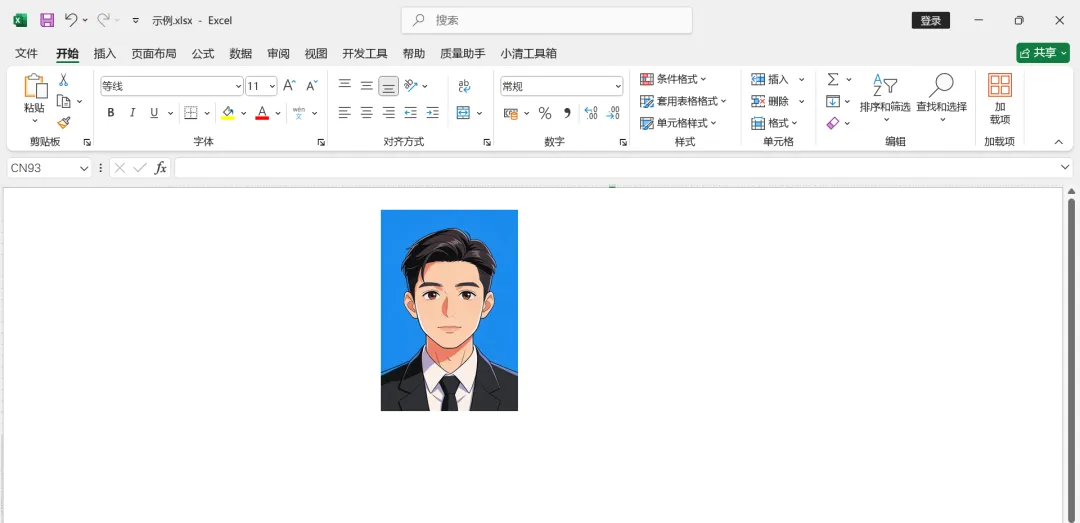Viewport: 1080px width, 523px height.
Task: Open 排序和筛选 sort and filter
Action: pos(885,98)
